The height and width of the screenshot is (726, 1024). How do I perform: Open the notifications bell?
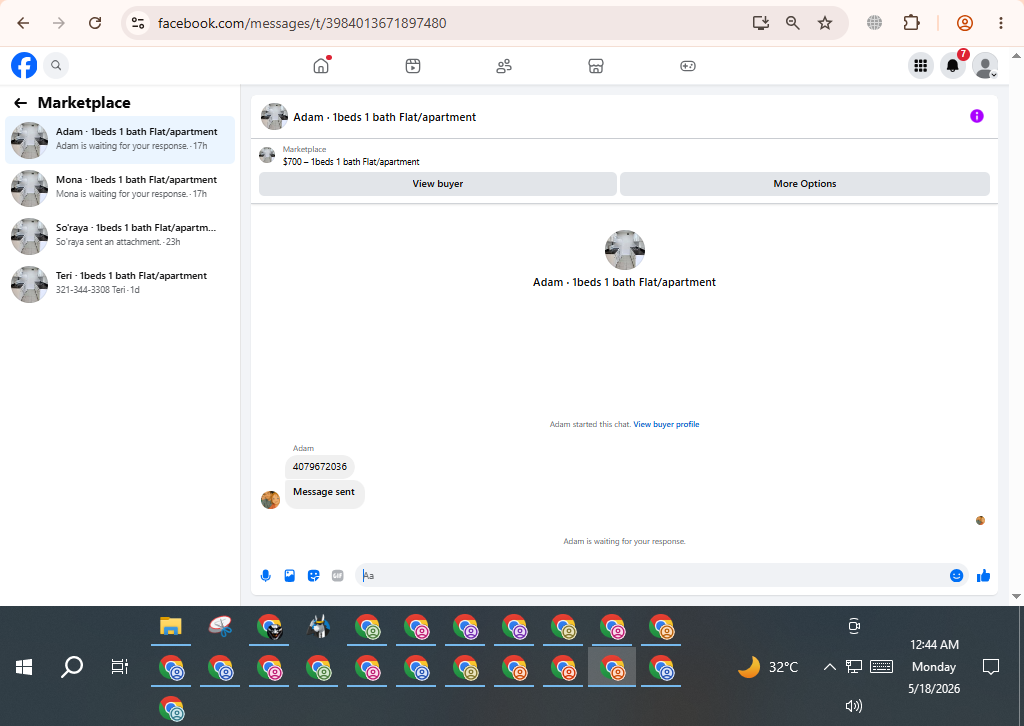click(x=953, y=65)
